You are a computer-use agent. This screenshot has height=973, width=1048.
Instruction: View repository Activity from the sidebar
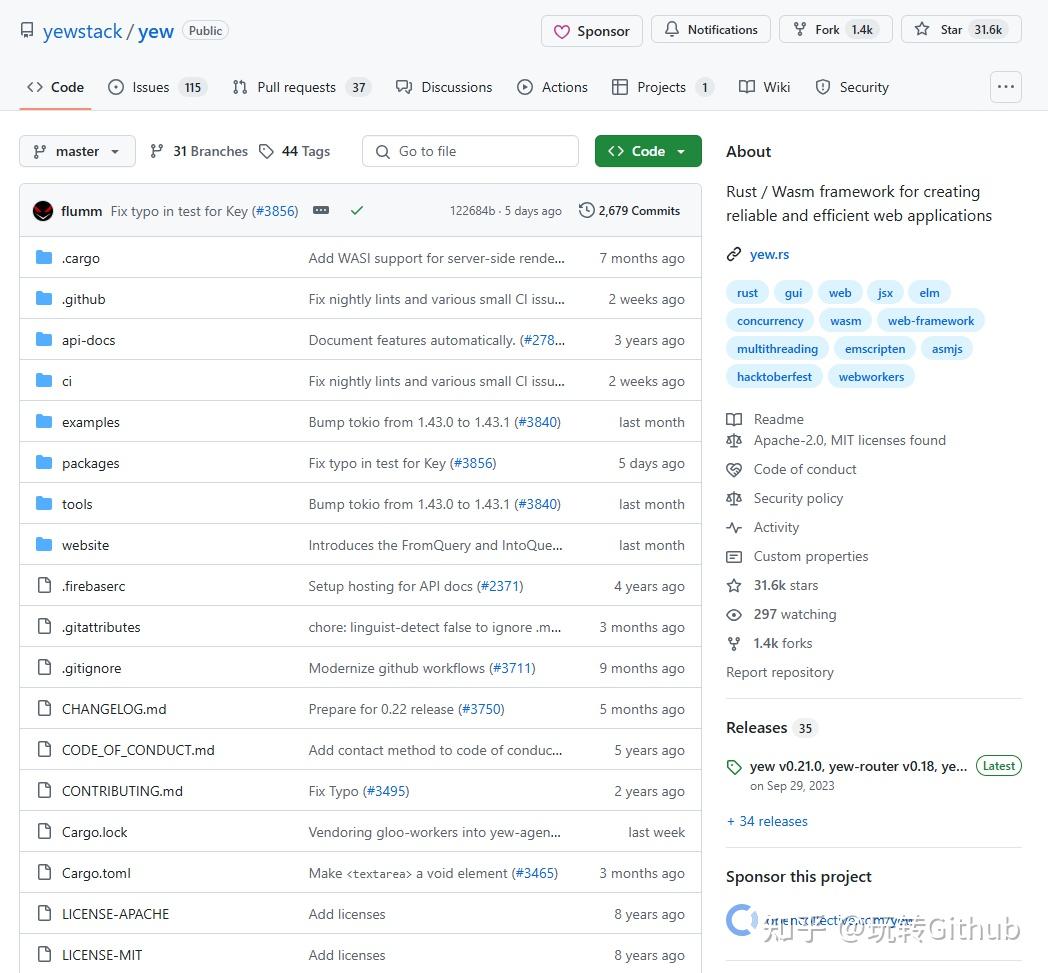click(776, 527)
